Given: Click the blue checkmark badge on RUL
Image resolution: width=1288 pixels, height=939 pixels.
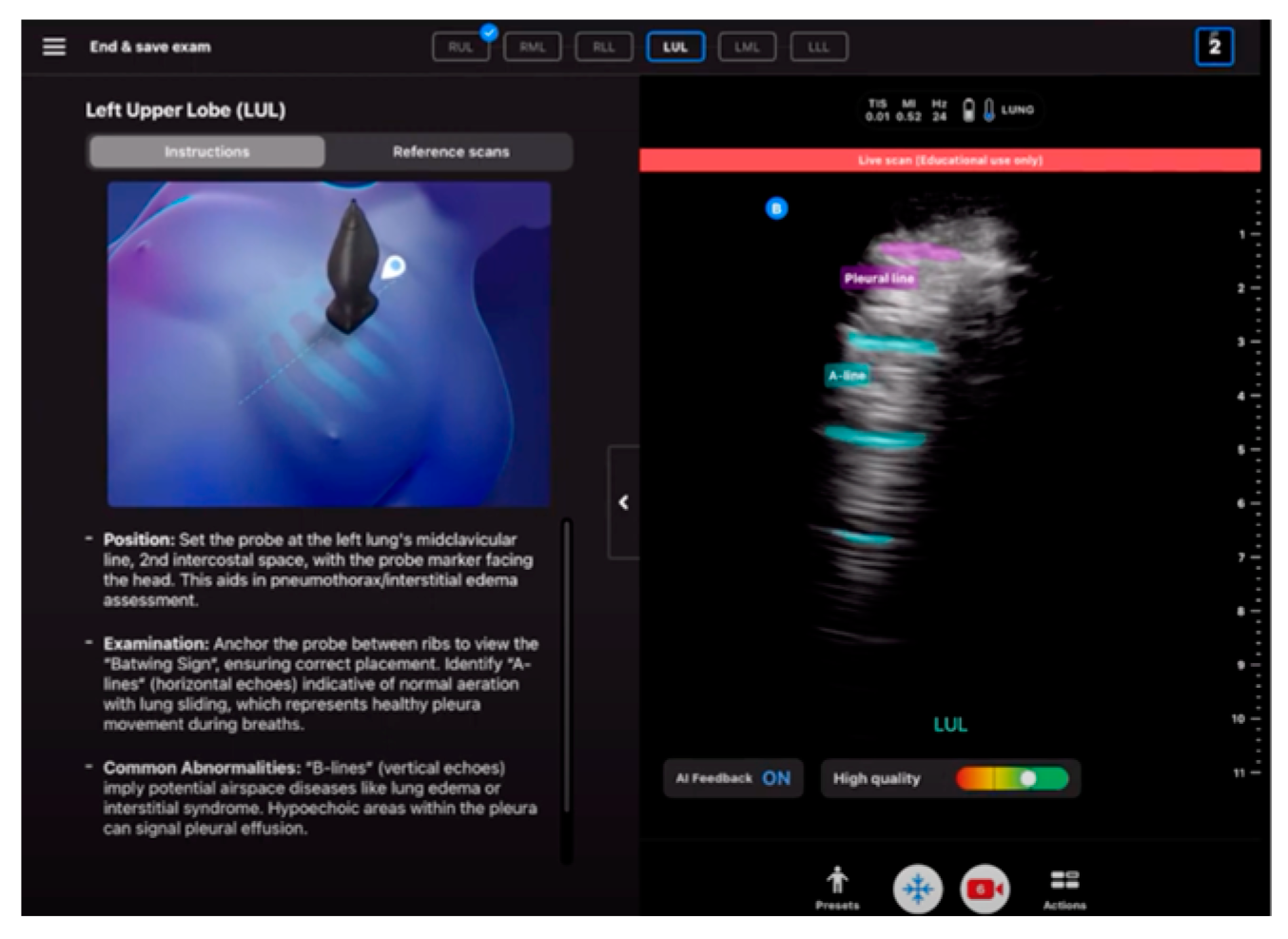Looking at the screenshot, I should coord(489,32).
